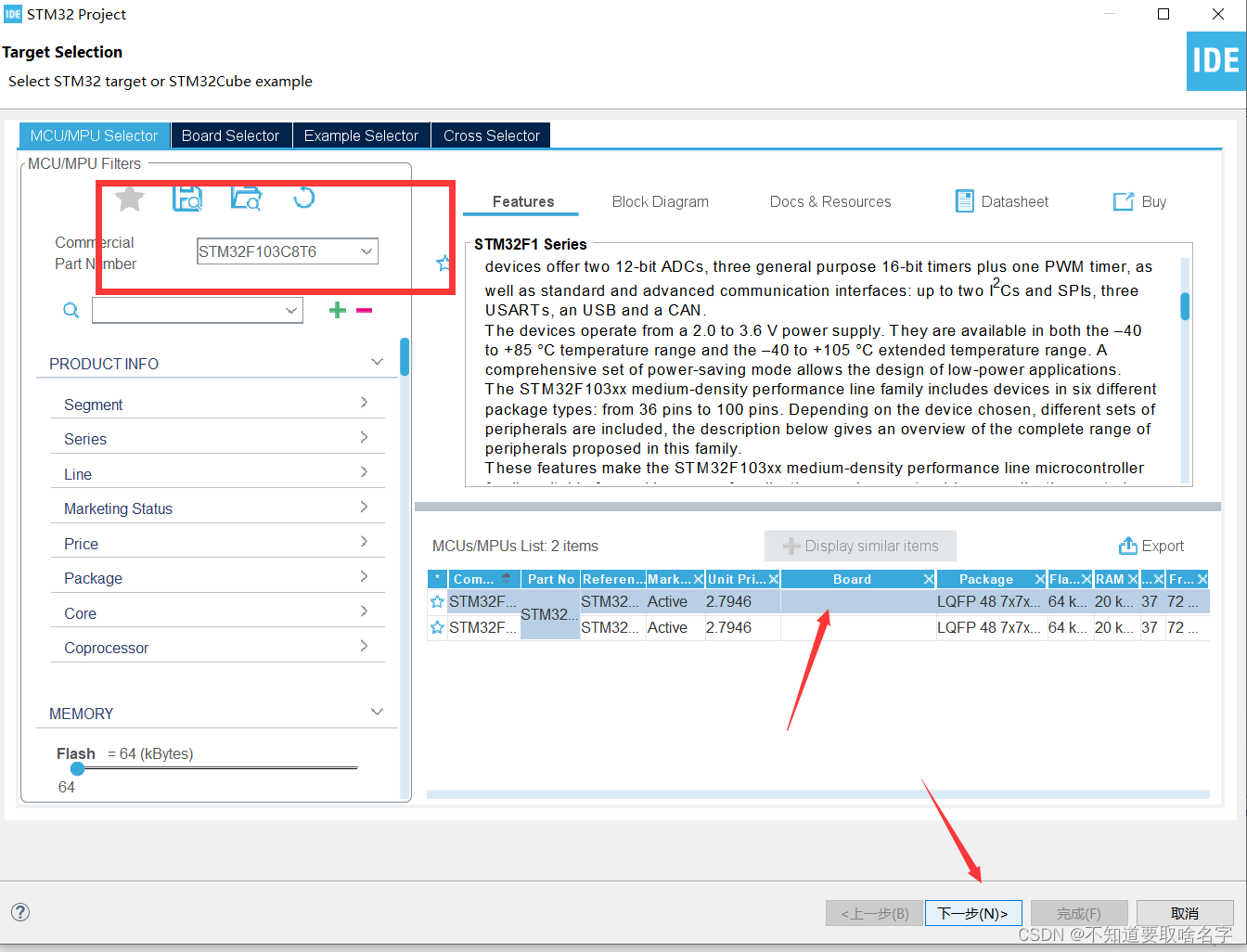Click the 下一步(N) next button
Screen dimensions: 1247x952
tap(973, 913)
